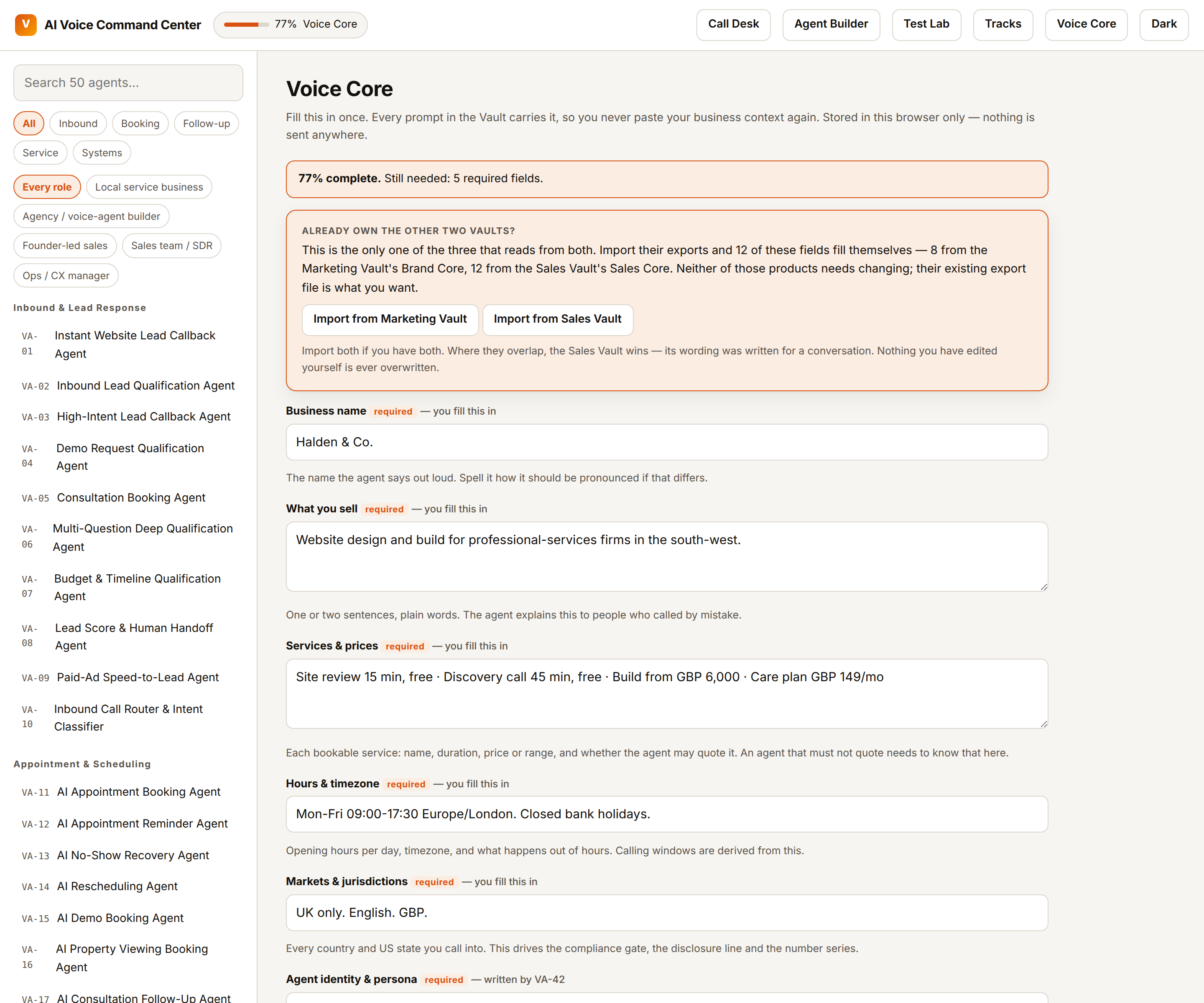This screenshot has width=1204, height=1003.
Task: Open VA-12 AI Appointment Reminder Agent
Action: (128, 824)
